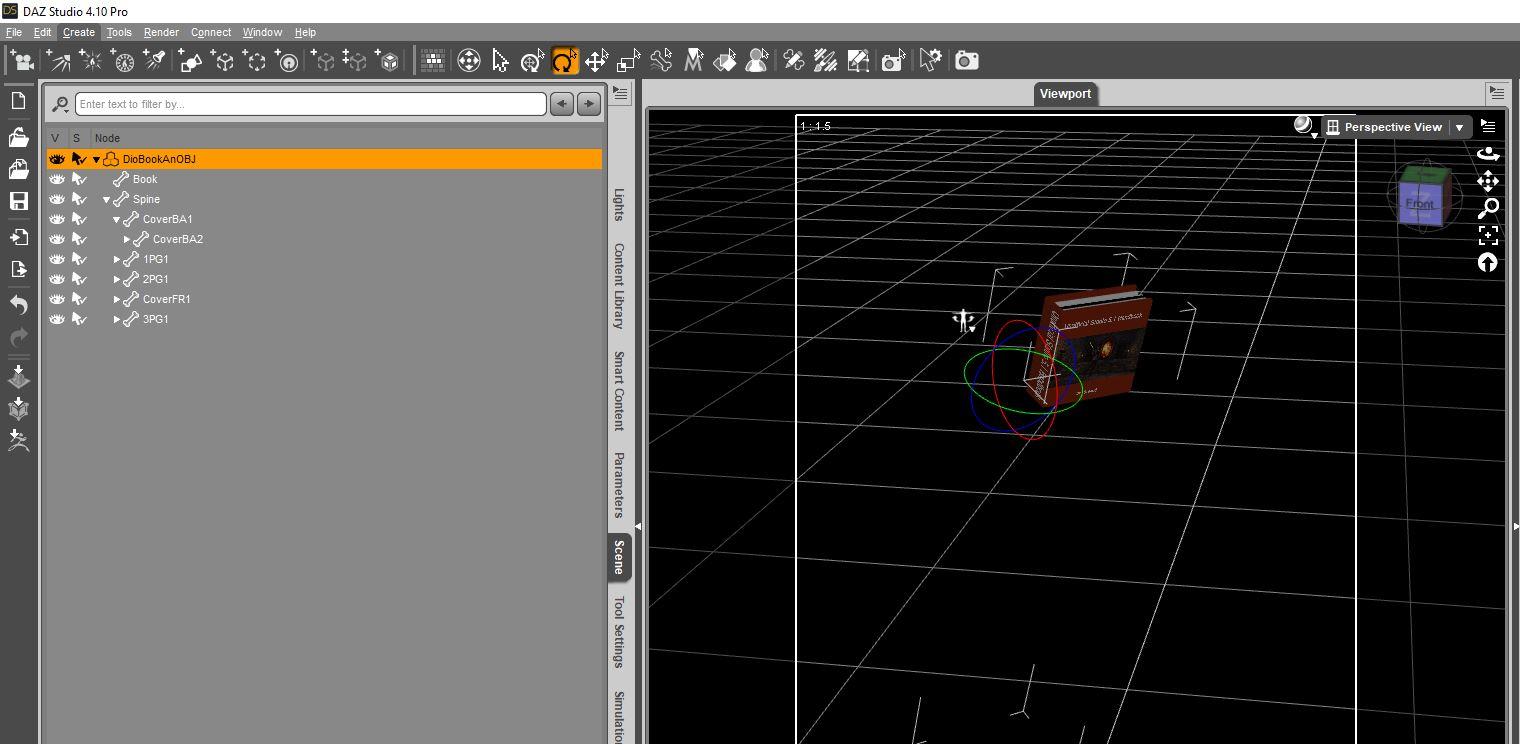Click Export icon in left sidebar
This screenshot has height=744, width=1520.
(18, 269)
